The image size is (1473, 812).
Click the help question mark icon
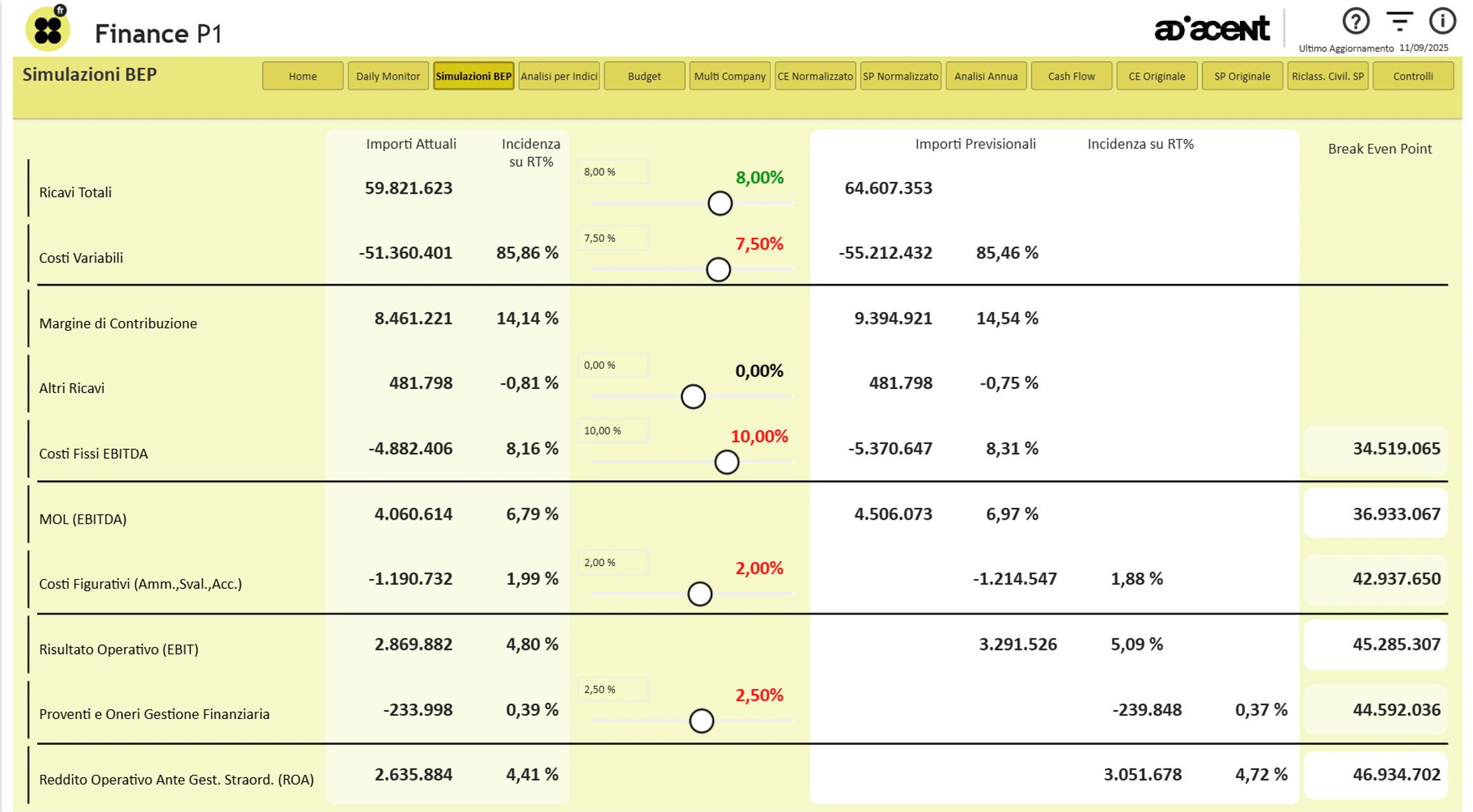click(x=1355, y=21)
